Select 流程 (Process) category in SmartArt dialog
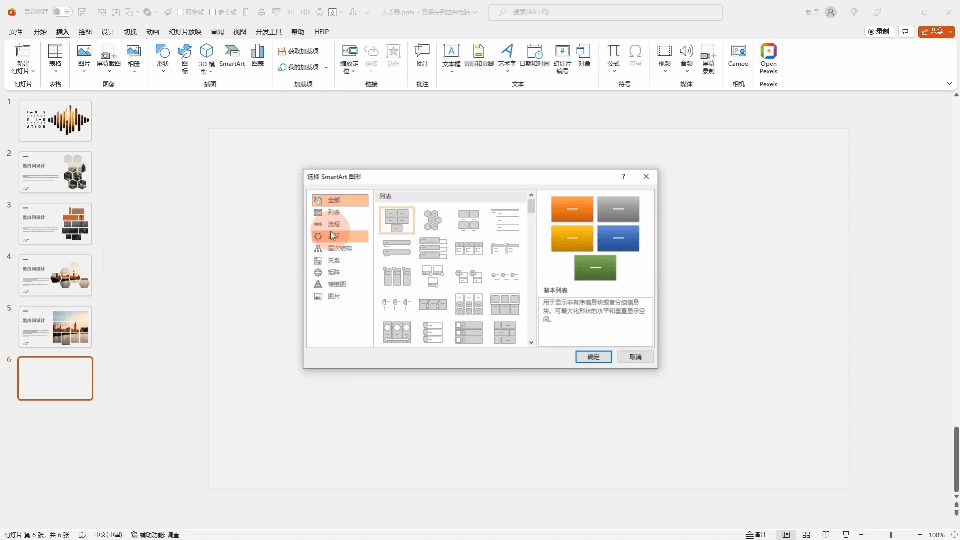Image resolution: width=960 pixels, height=540 pixels. (x=340, y=224)
